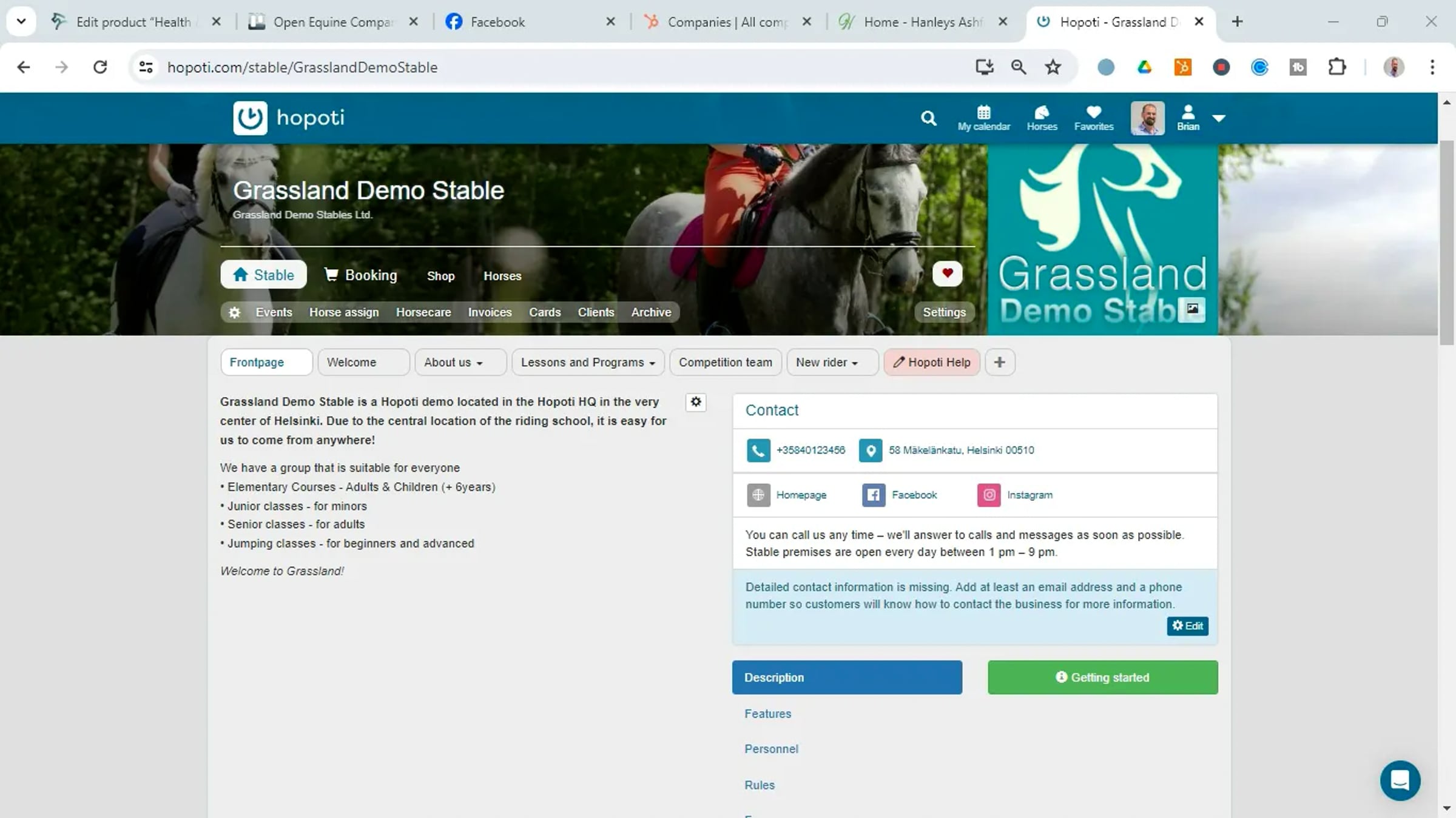Open the chat support bubble
The width and height of the screenshot is (1456, 818).
pyautogui.click(x=1400, y=780)
